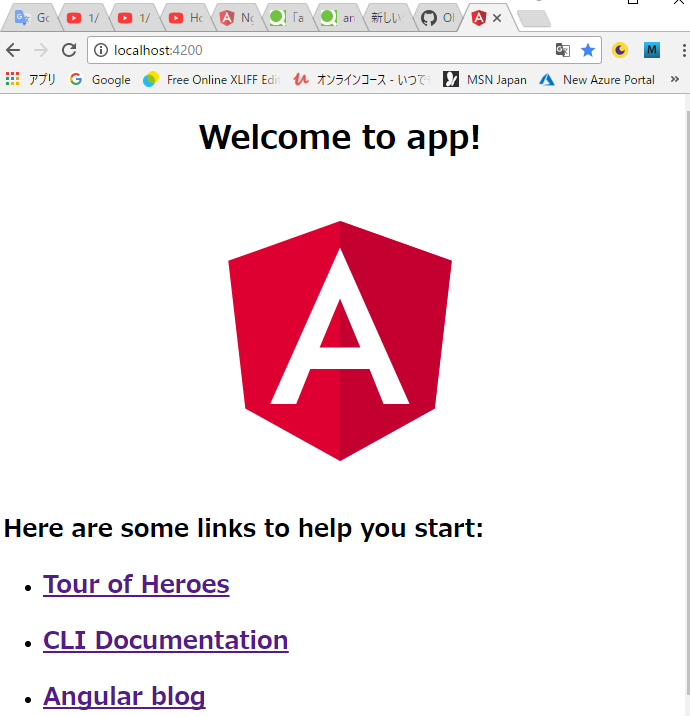Open Free Online XLIFF Editor bookmark
The image size is (690, 716).
(x=212, y=79)
